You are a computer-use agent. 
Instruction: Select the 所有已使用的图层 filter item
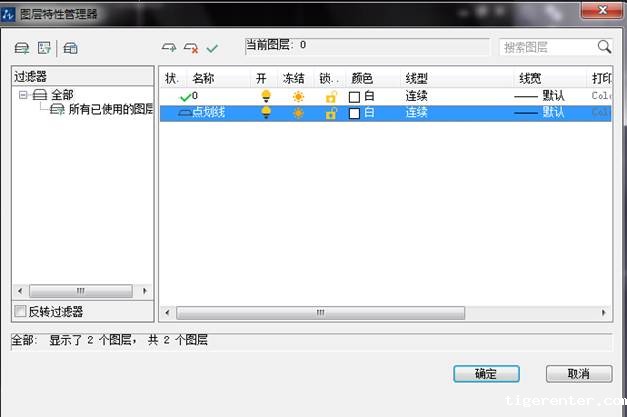[x=110, y=109]
